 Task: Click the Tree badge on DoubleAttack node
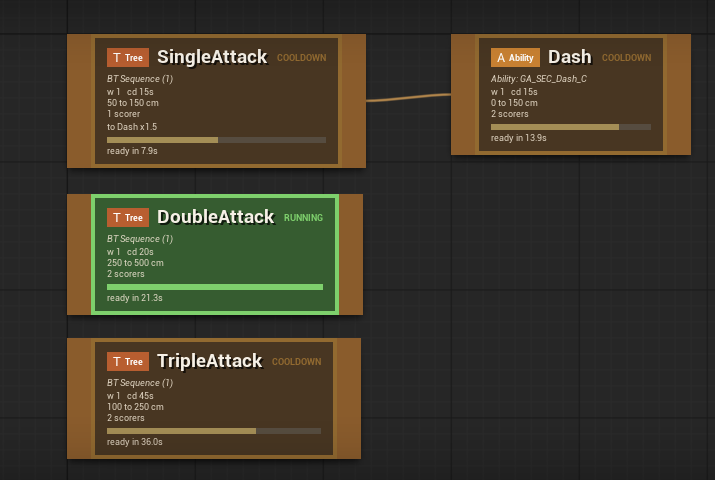pyautogui.click(x=128, y=217)
